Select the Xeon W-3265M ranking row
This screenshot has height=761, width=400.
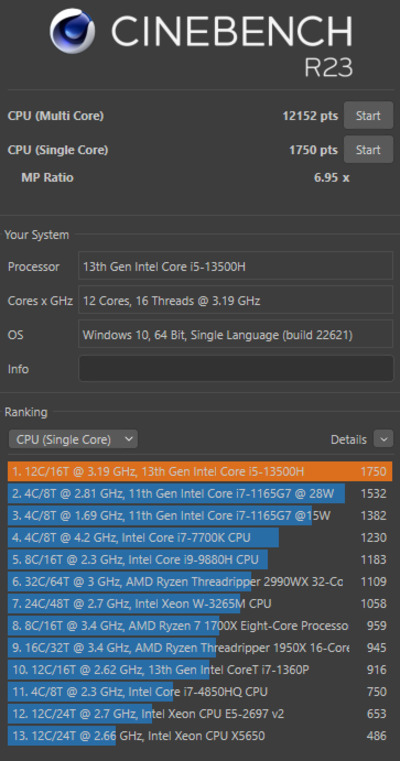tap(200, 604)
